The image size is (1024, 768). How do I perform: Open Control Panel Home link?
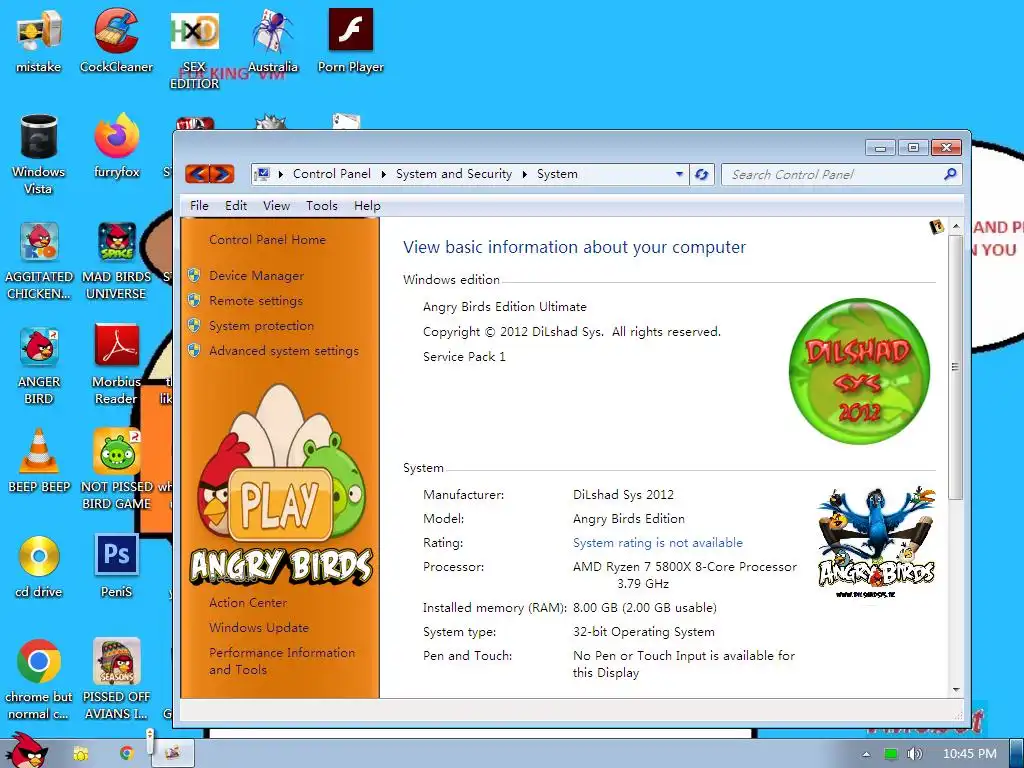pyautogui.click(x=267, y=240)
